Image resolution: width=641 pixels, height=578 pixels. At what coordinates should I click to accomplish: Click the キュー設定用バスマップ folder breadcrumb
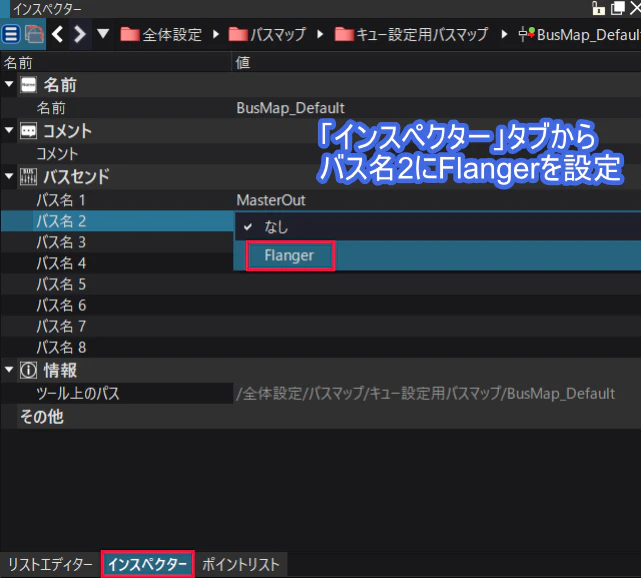411,34
